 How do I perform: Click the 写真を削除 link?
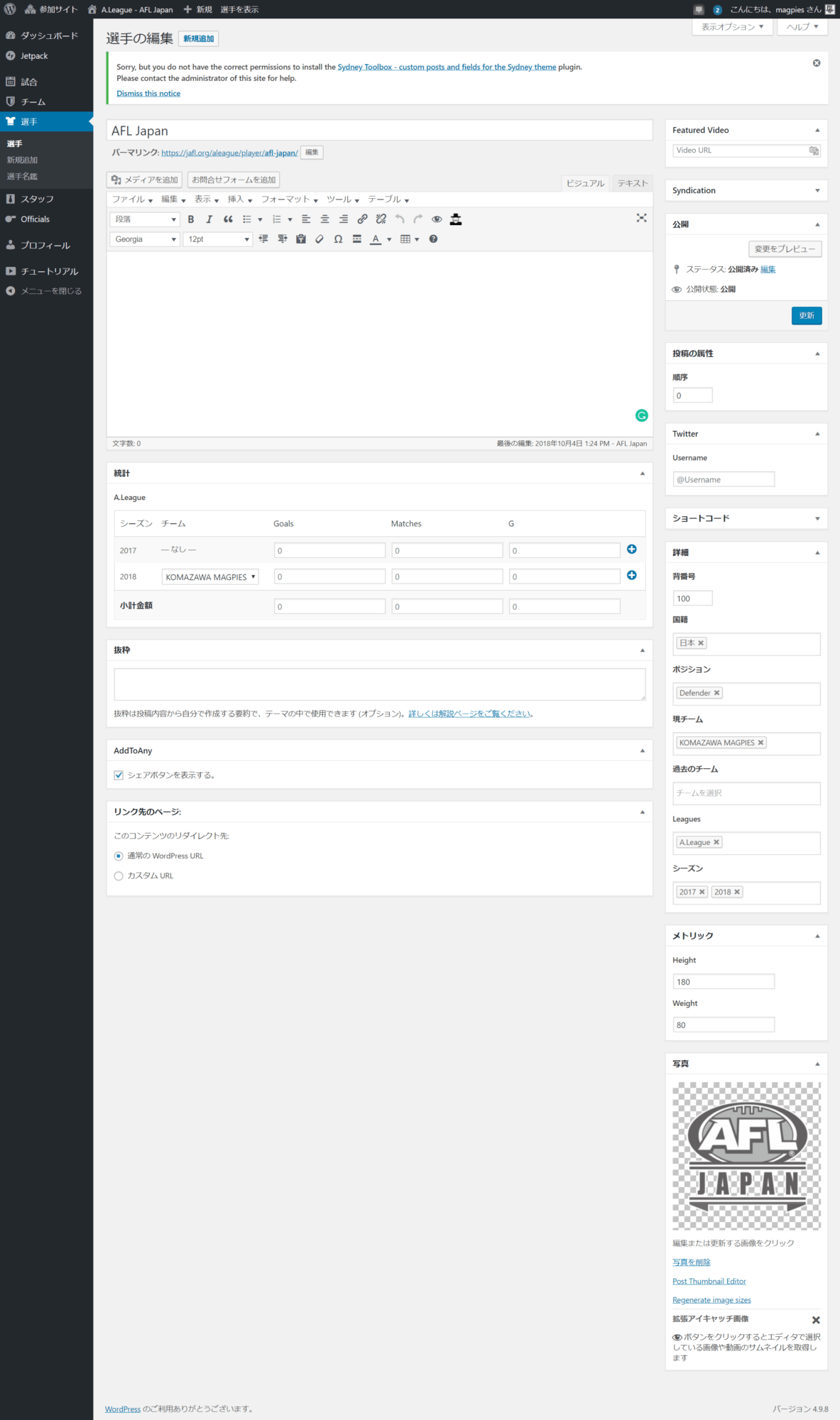click(692, 1262)
